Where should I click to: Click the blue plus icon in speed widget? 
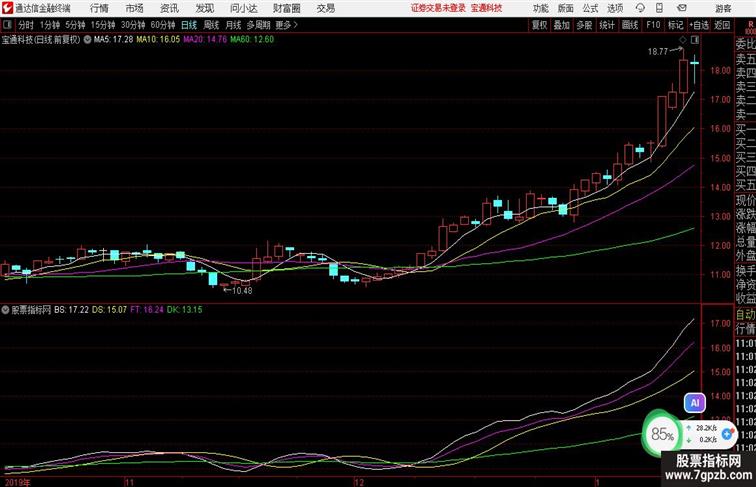click(x=727, y=434)
